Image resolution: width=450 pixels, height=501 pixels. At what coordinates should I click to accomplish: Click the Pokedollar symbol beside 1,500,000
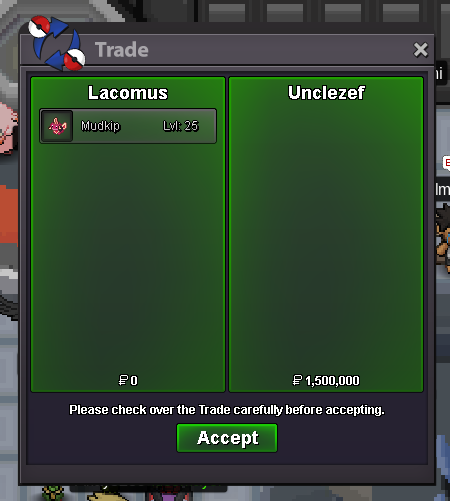click(297, 380)
